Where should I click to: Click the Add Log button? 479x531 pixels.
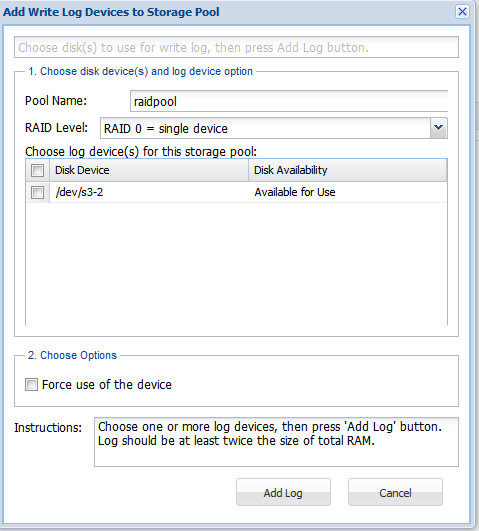tap(283, 492)
